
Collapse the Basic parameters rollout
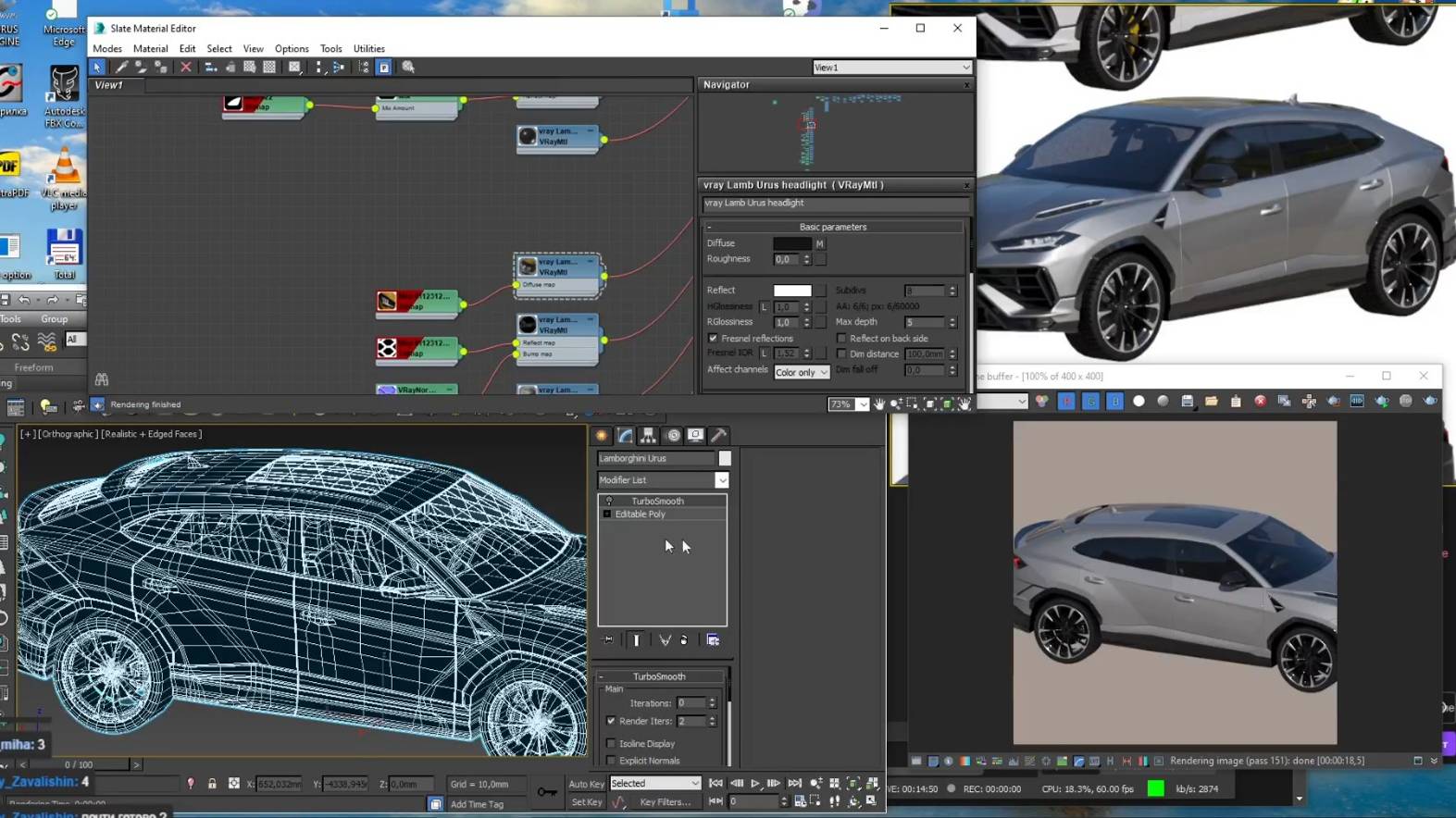pyautogui.click(x=833, y=227)
